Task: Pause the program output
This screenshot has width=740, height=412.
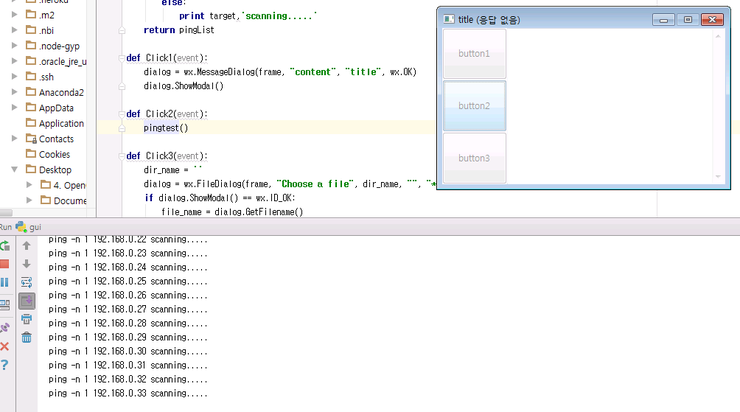Action: 5,282
